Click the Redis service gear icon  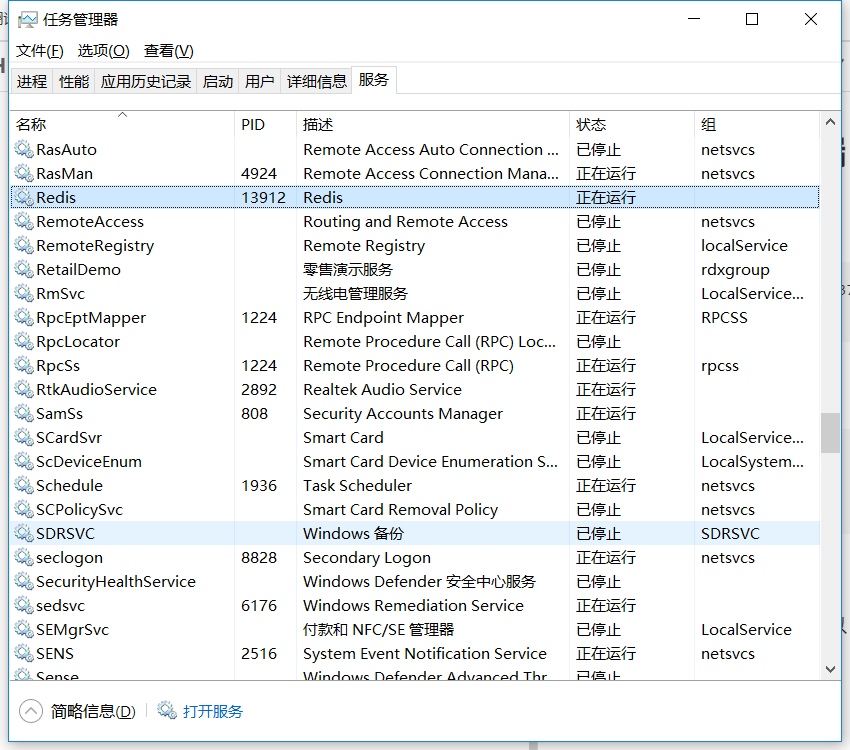[24, 197]
